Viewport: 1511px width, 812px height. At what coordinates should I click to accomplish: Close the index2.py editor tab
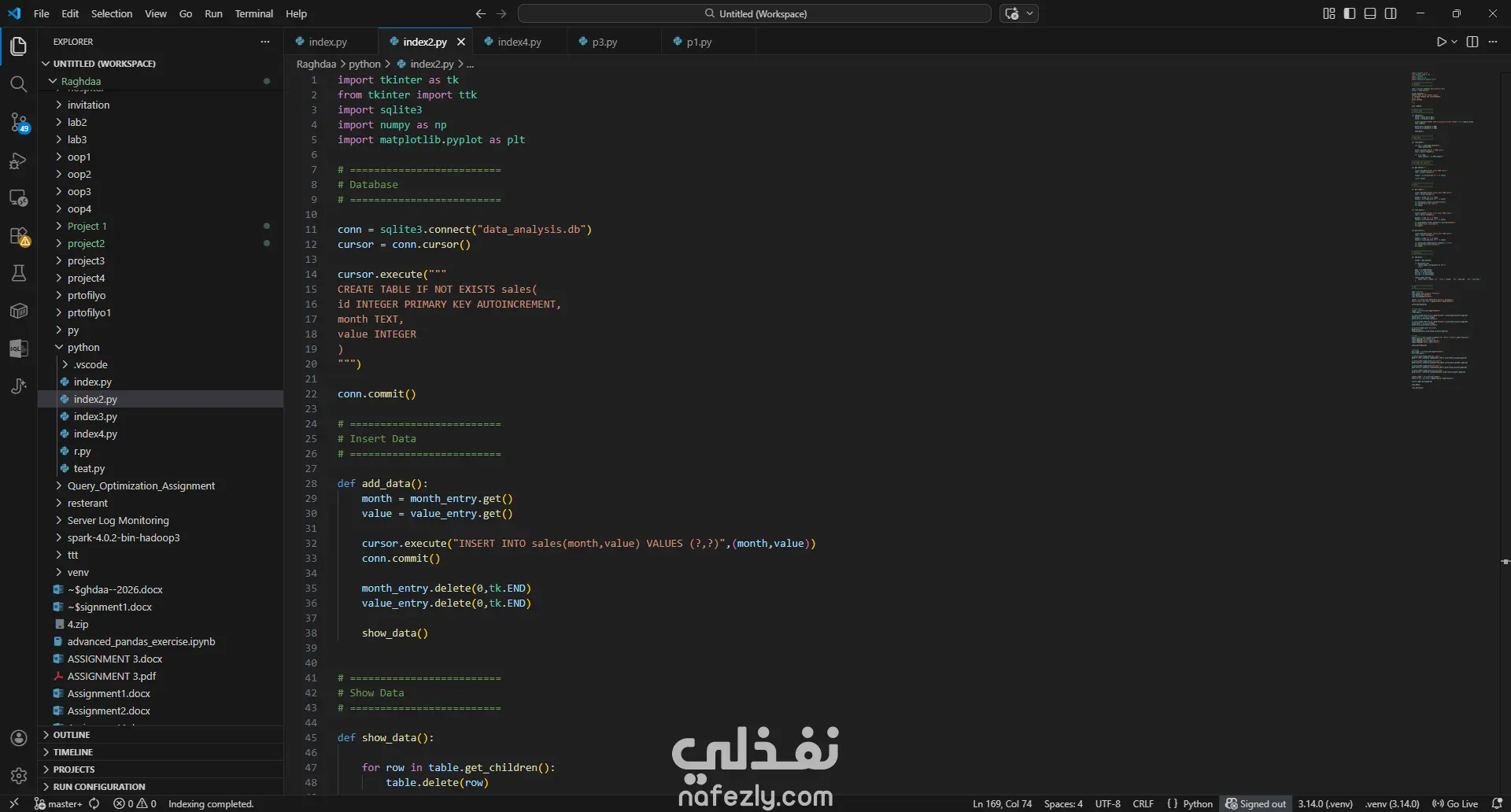pos(461,42)
